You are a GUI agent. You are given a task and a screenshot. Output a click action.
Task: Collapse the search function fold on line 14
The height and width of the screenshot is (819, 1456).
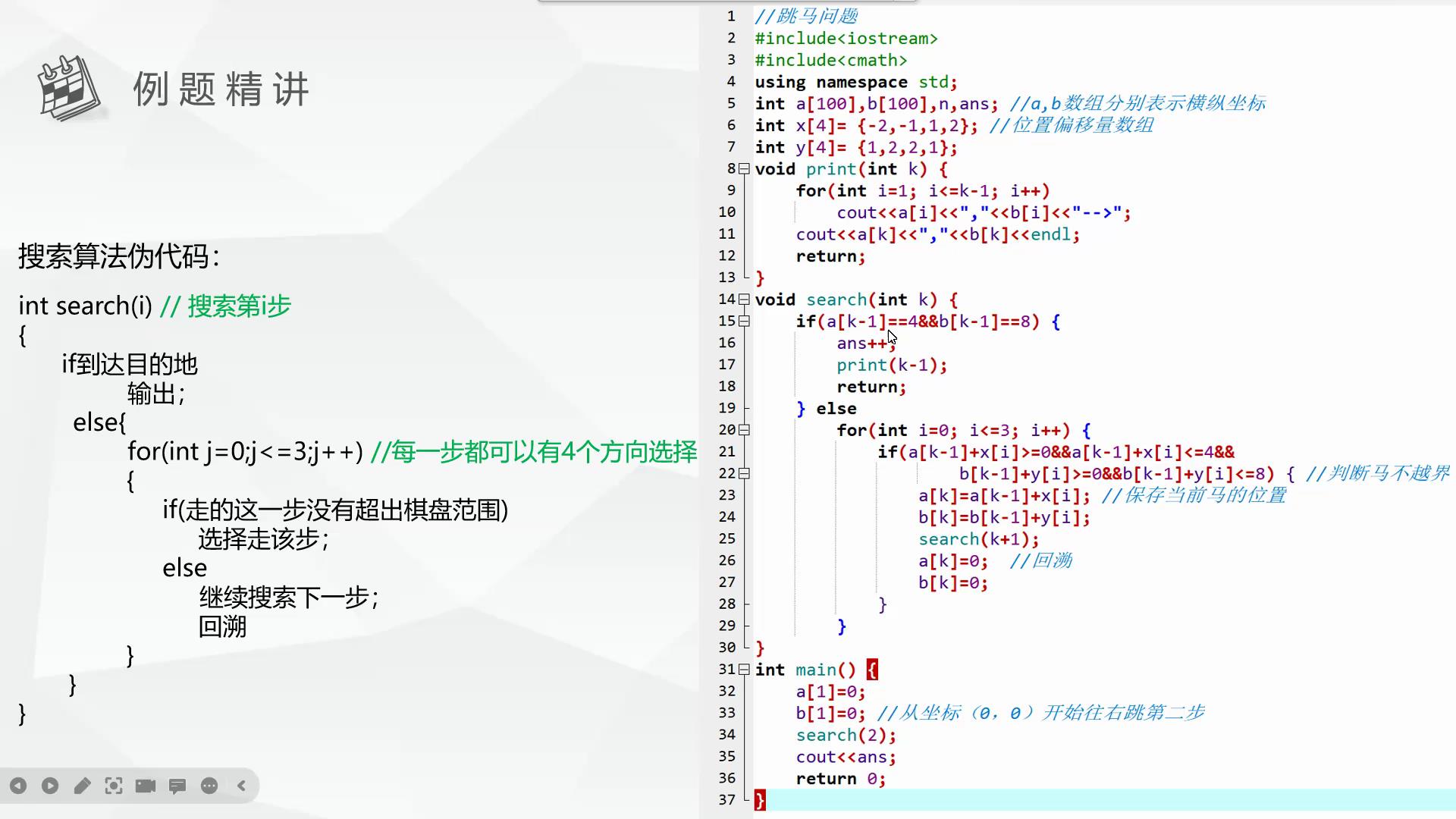(745, 299)
